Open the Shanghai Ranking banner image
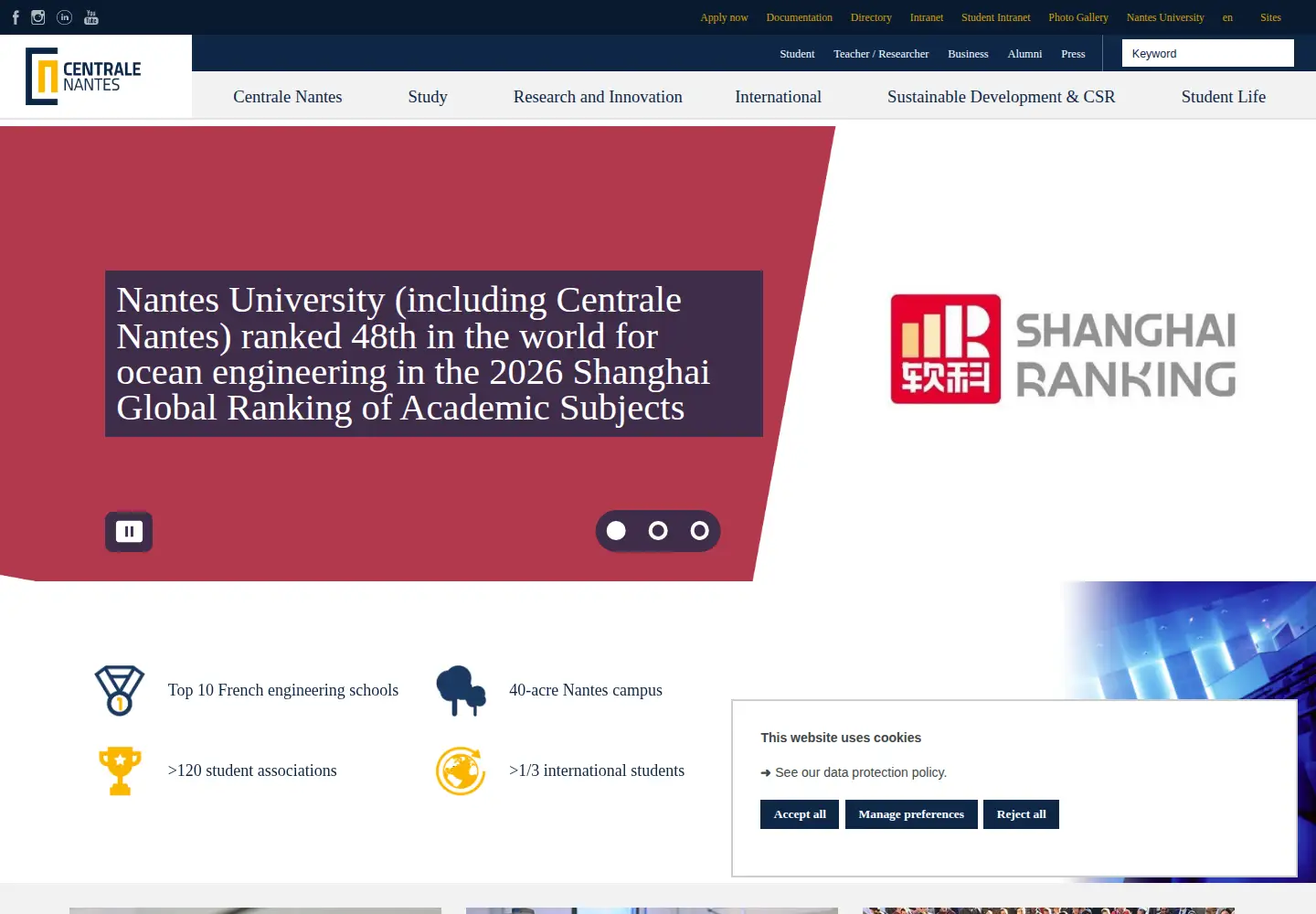 pos(1063,349)
